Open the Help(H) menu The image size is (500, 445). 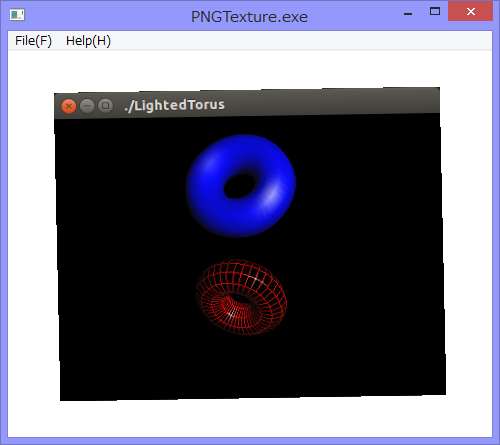[x=88, y=41]
